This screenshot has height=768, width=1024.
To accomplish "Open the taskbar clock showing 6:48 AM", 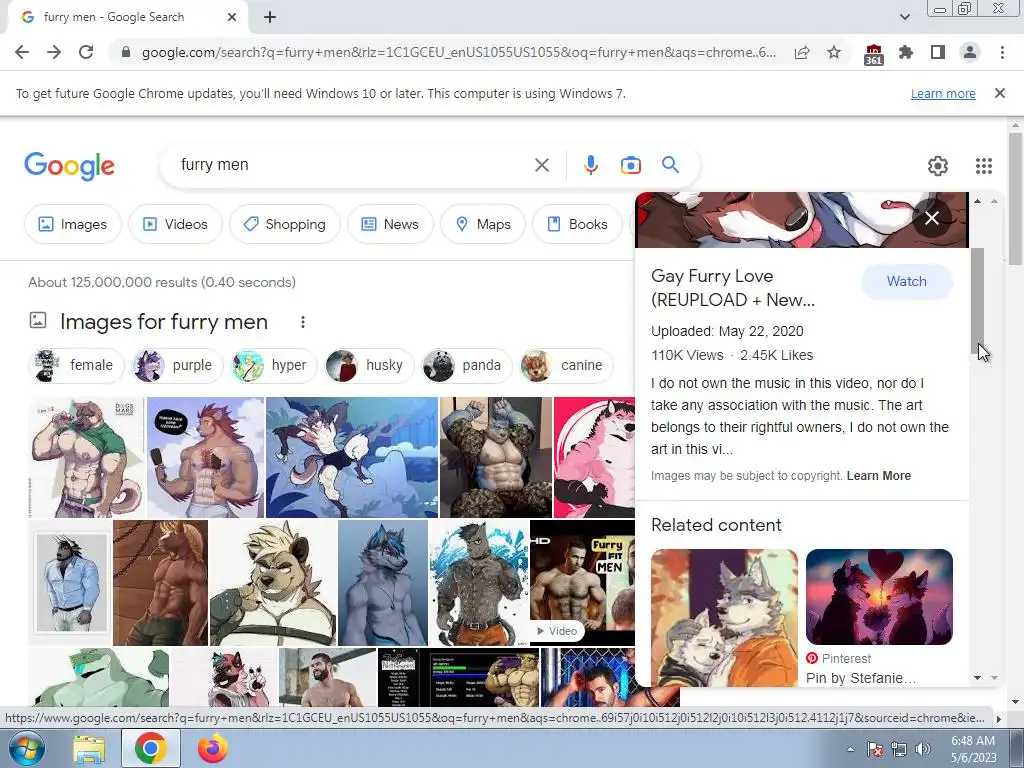I will (973, 749).
